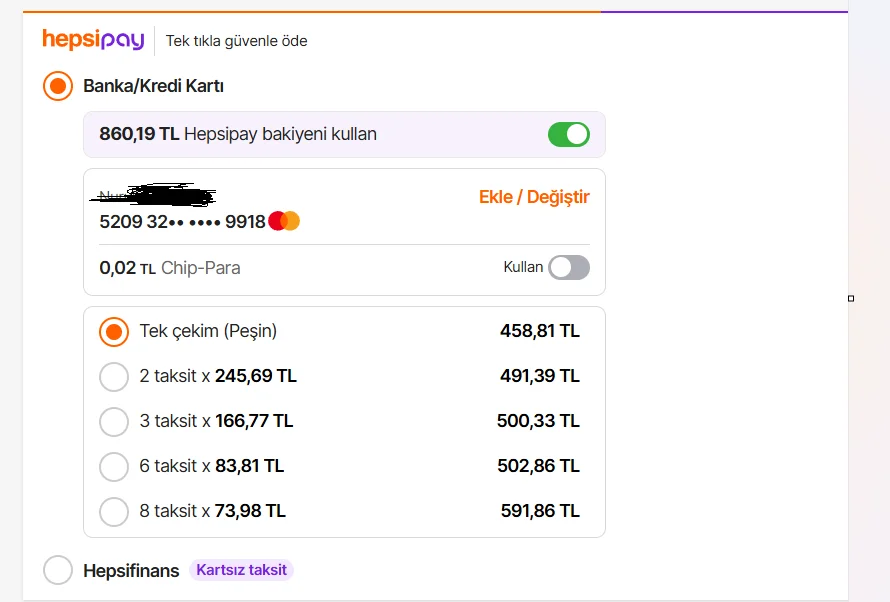Choose the 6 taksit installment option

coord(114,466)
